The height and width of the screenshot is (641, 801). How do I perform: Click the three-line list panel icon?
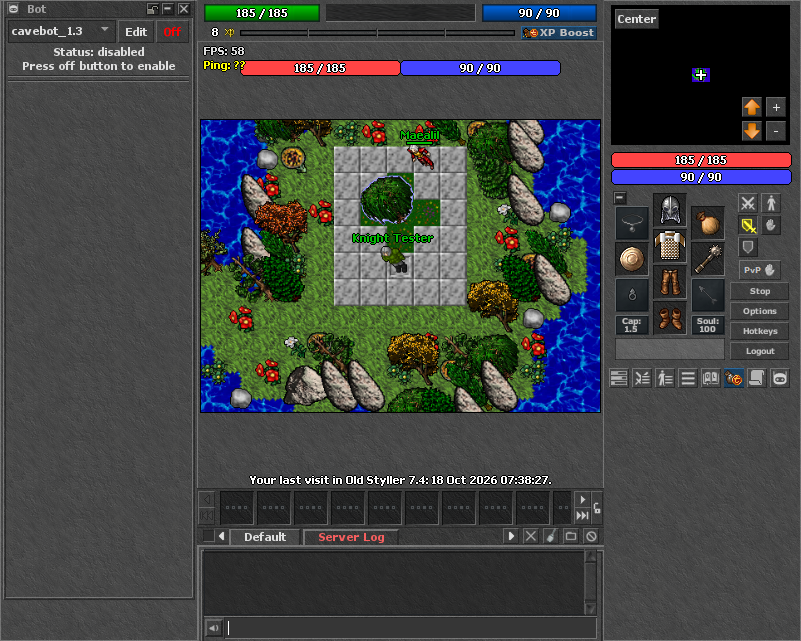[688, 378]
